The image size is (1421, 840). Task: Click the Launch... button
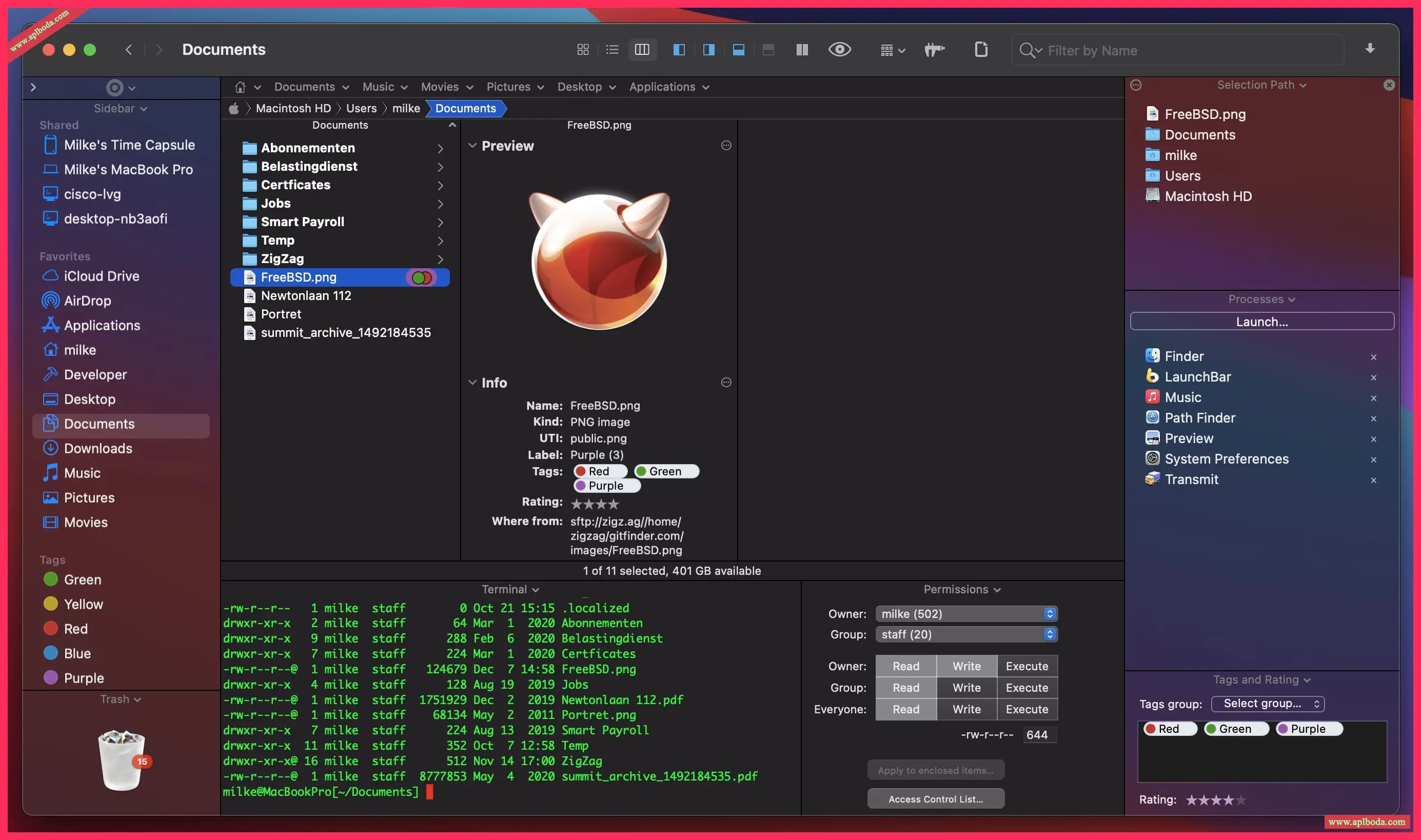coord(1261,322)
